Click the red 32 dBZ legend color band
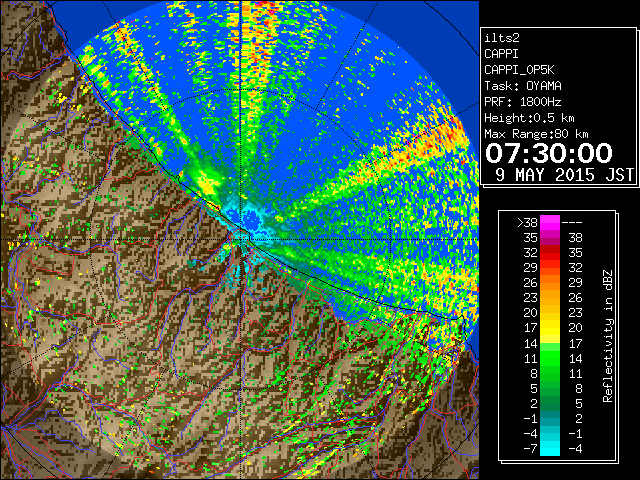The image size is (640, 480). pyautogui.click(x=550, y=253)
